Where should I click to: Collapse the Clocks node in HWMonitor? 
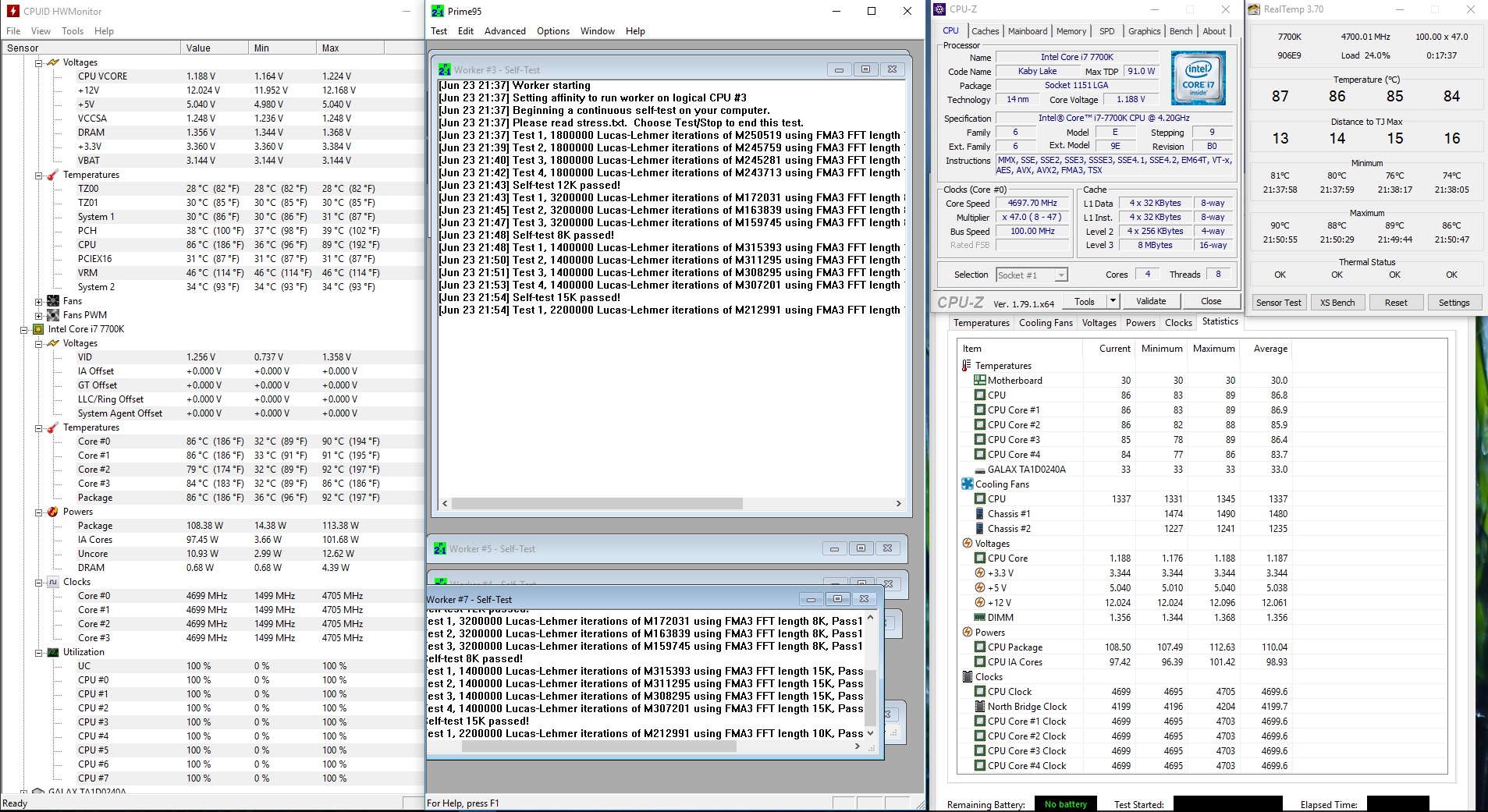click(38, 582)
